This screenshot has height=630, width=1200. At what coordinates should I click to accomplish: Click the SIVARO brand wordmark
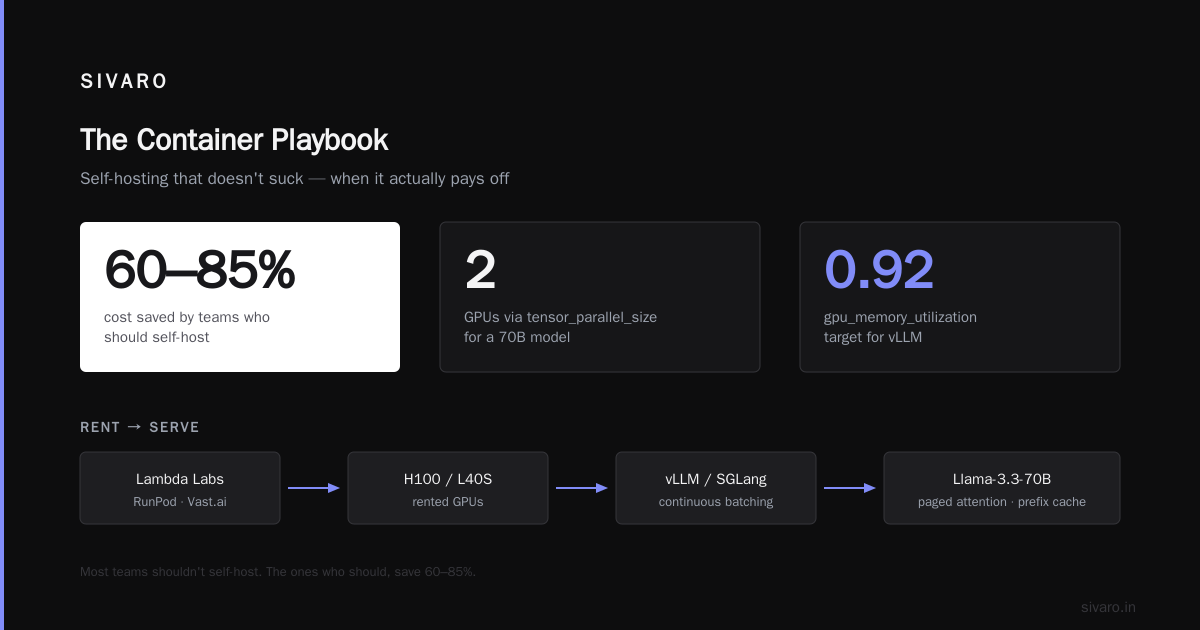tap(124, 82)
